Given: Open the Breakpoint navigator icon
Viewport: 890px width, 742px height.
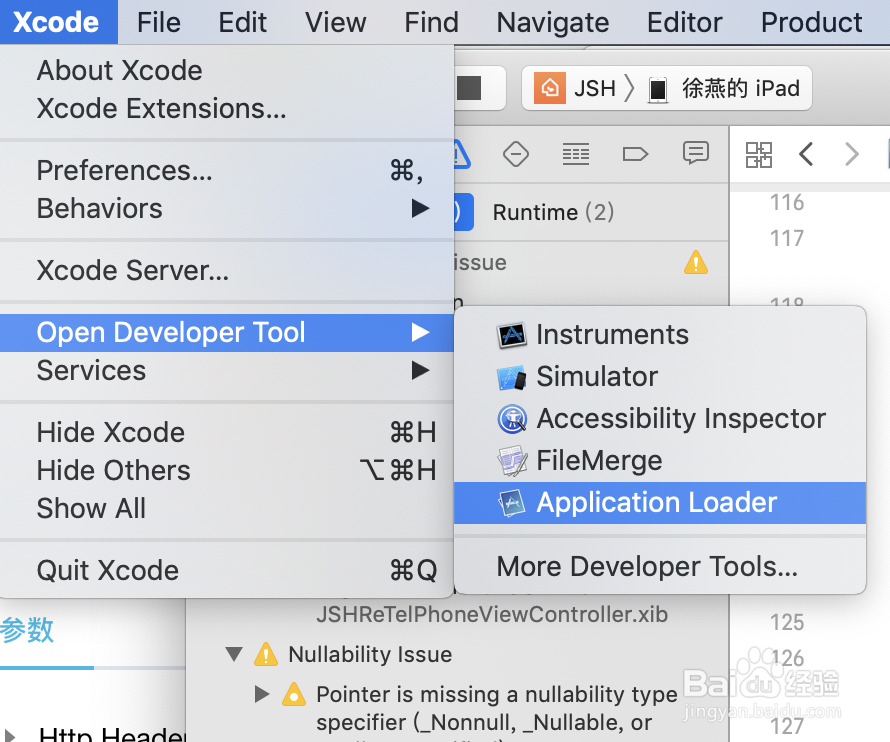Looking at the screenshot, I should click(635, 154).
